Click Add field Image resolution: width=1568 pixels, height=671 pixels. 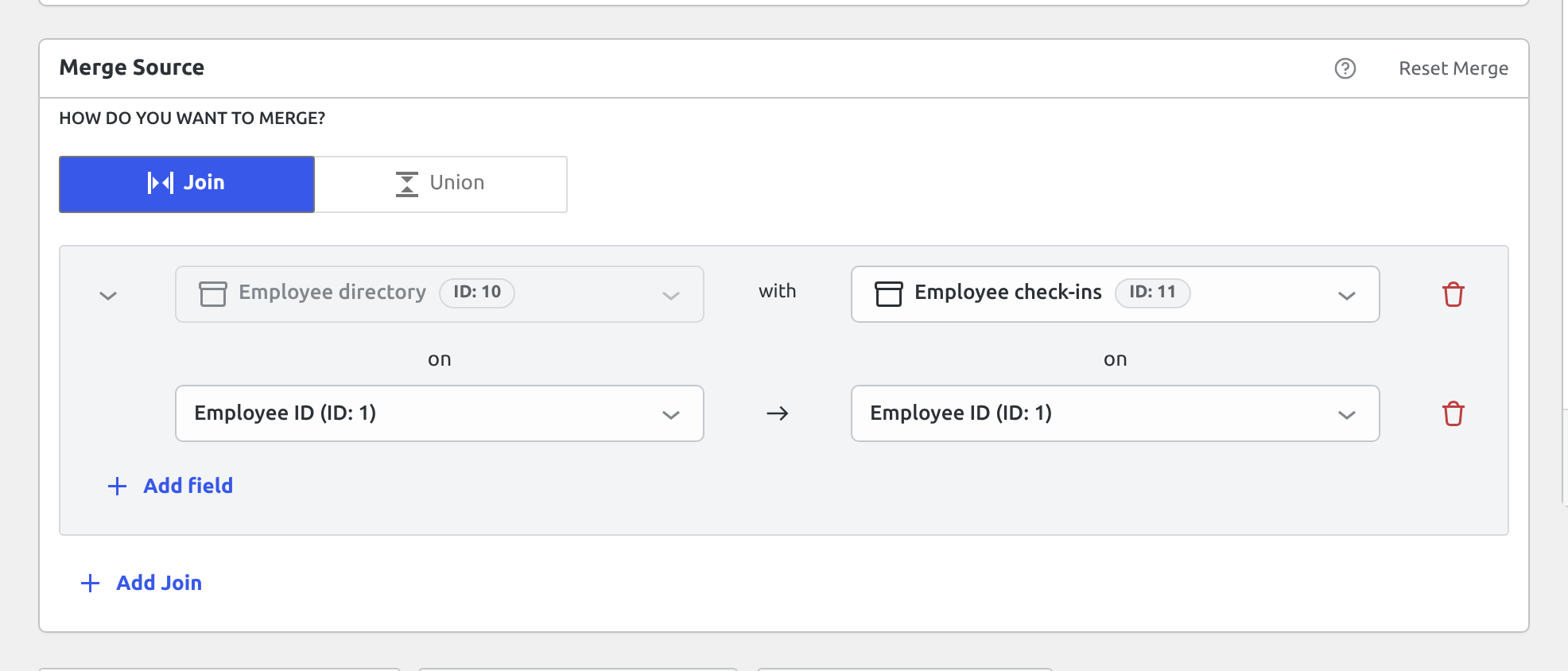click(x=170, y=486)
